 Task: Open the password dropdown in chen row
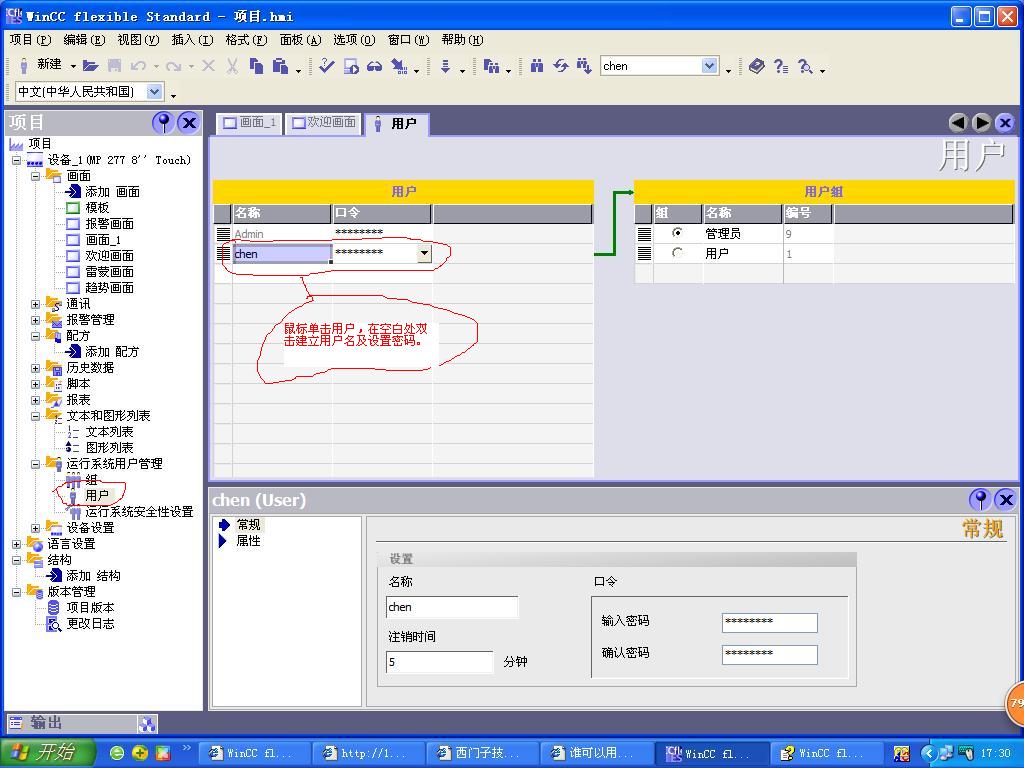click(x=424, y=253)
